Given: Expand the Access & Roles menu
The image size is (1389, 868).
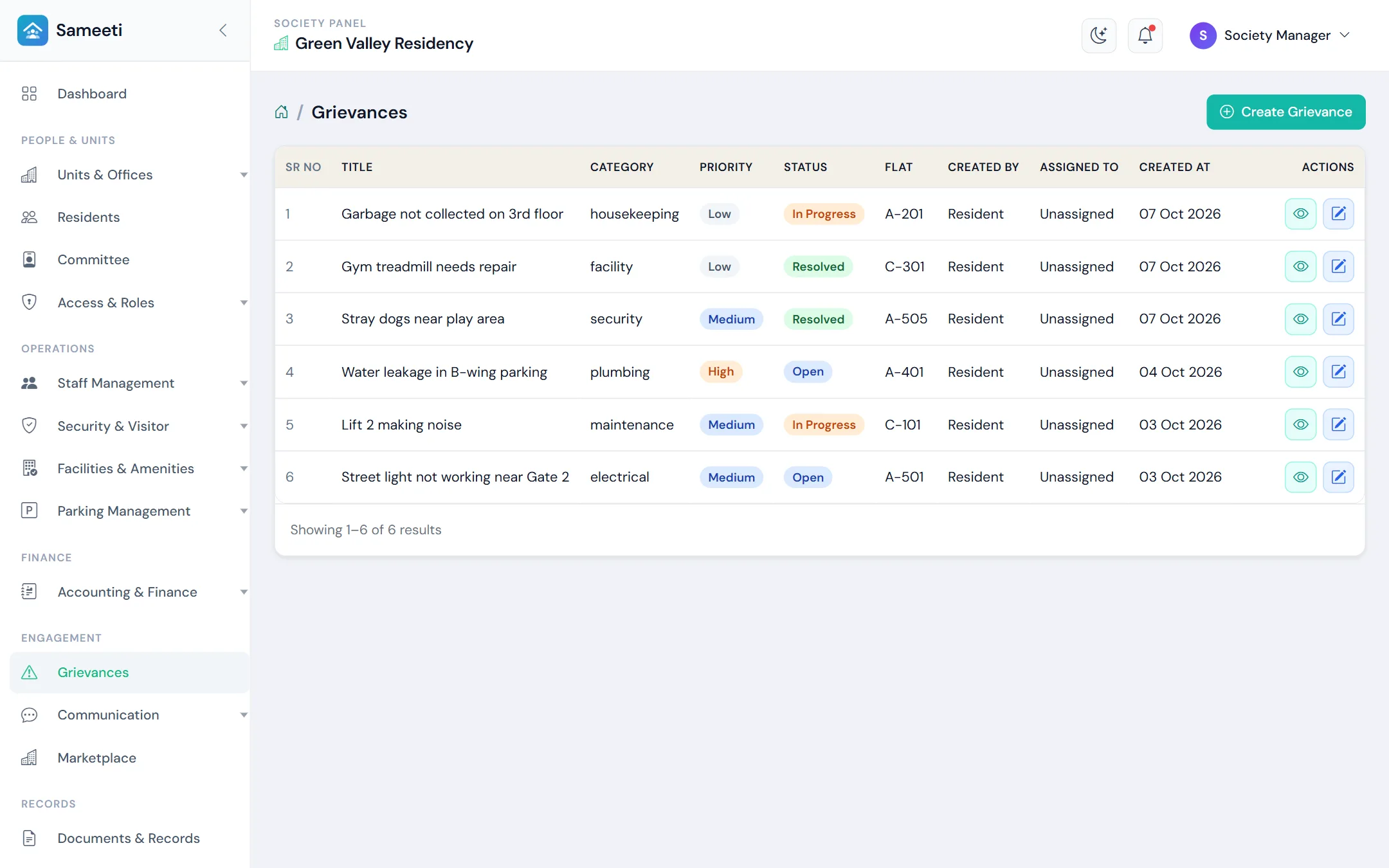Looking at the screenshot, I should point(129,302).
